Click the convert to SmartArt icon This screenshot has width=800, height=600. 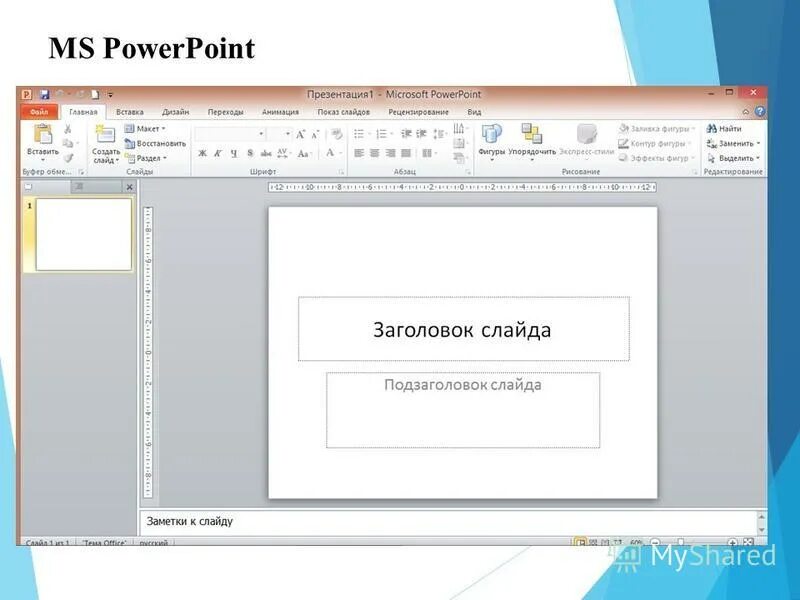(x=459, y=158)
